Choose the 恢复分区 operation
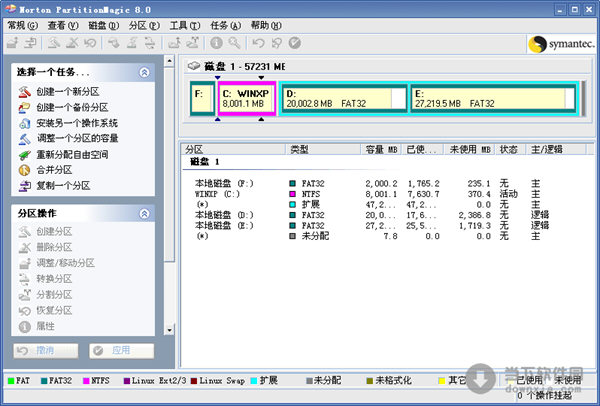Screen dimensions: 600x406 point(54,310)
